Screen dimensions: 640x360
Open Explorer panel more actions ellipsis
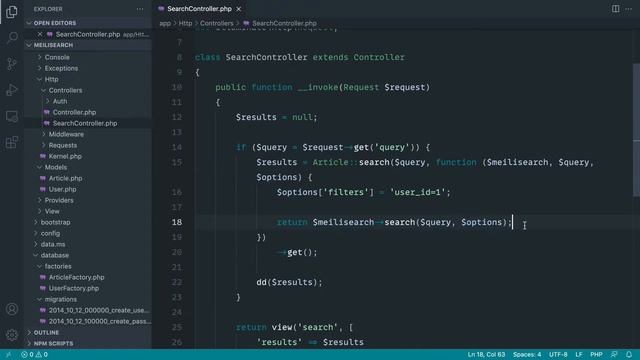tap(140, 9)
